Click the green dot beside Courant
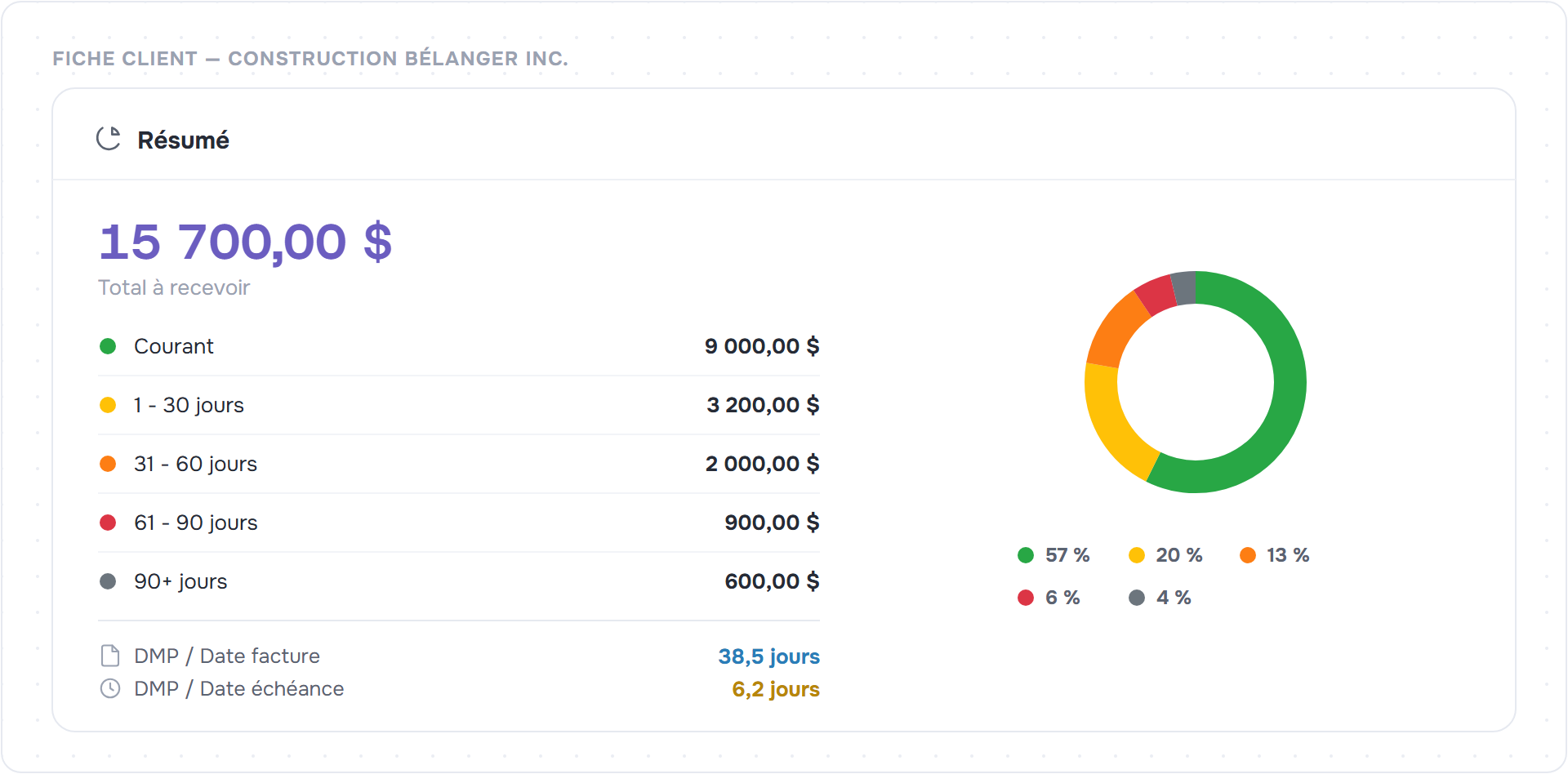The width and height of the screenshot is (1568, 774). point(108,346)
